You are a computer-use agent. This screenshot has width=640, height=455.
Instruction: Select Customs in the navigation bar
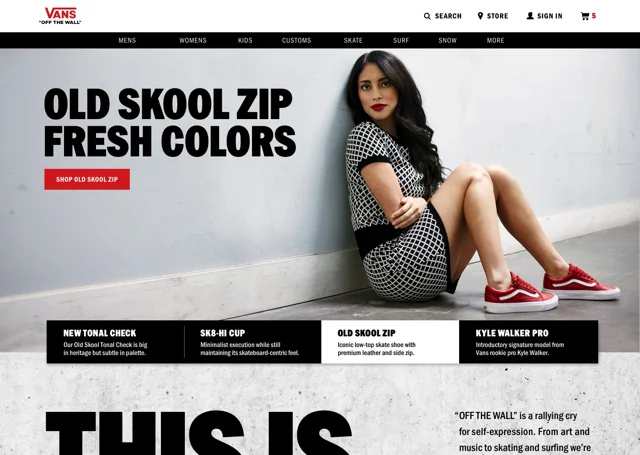[x=296, y=40]
